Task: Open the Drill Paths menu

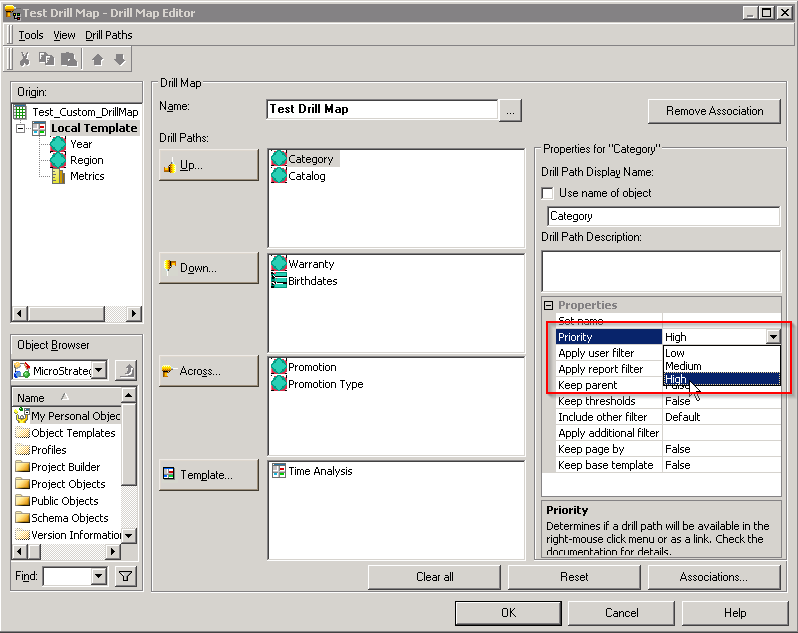Action: tap(108, 35)
